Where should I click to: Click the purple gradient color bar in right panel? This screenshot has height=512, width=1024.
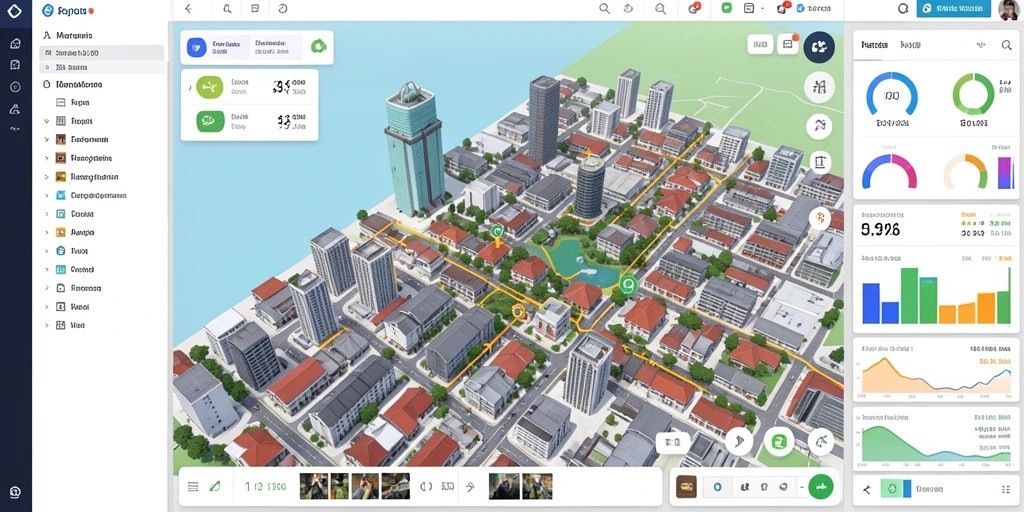click(x=1005, y=172)
